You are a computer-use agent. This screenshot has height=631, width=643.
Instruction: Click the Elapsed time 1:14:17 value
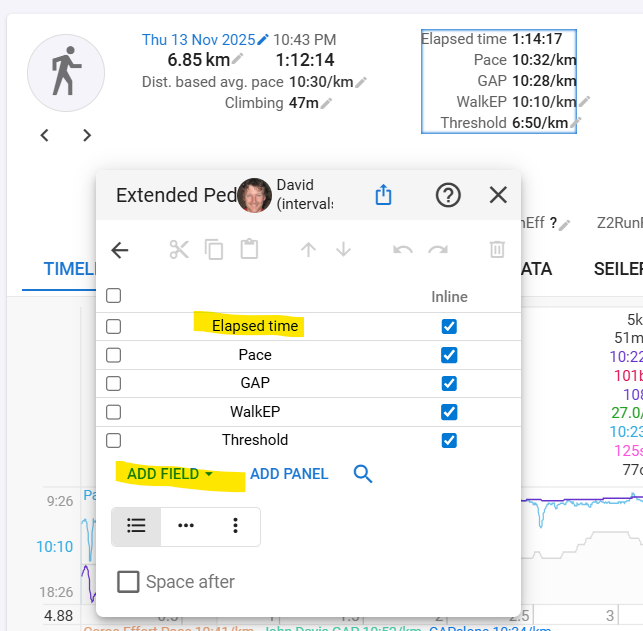click(537, 39)
